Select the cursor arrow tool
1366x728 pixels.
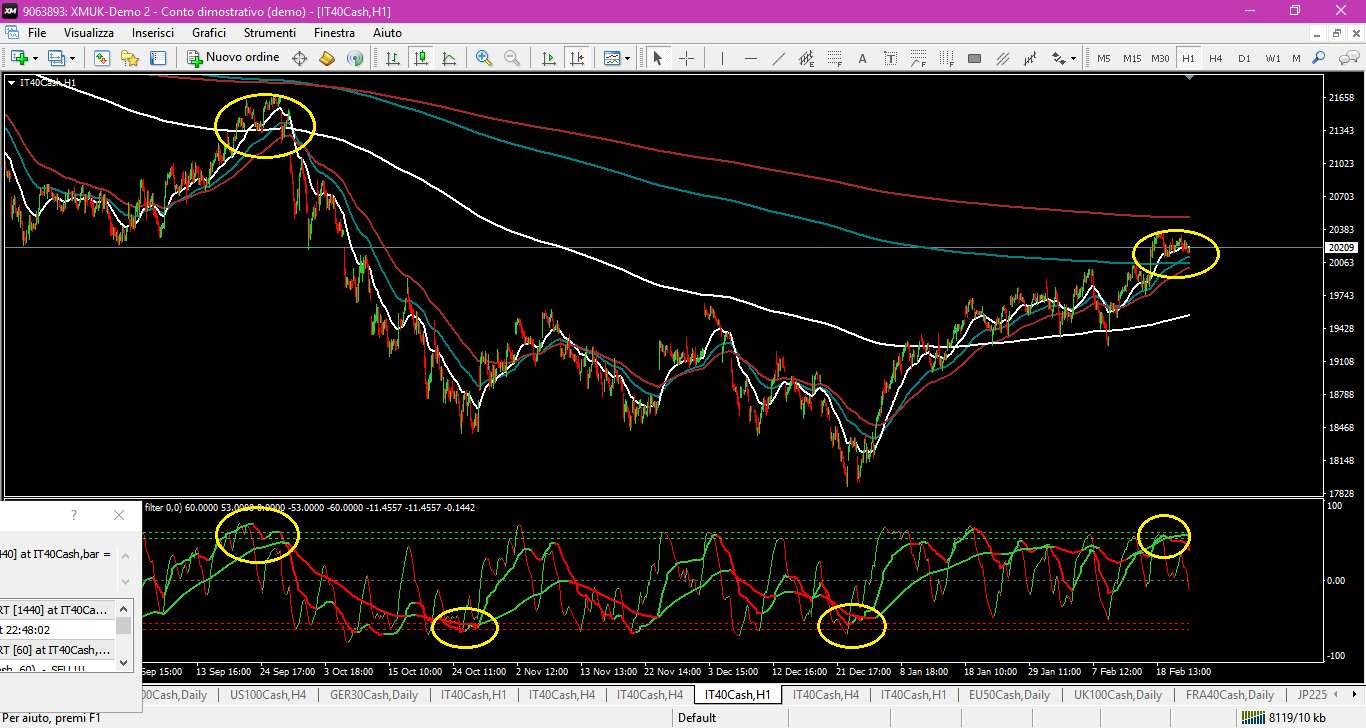(658, 58)
